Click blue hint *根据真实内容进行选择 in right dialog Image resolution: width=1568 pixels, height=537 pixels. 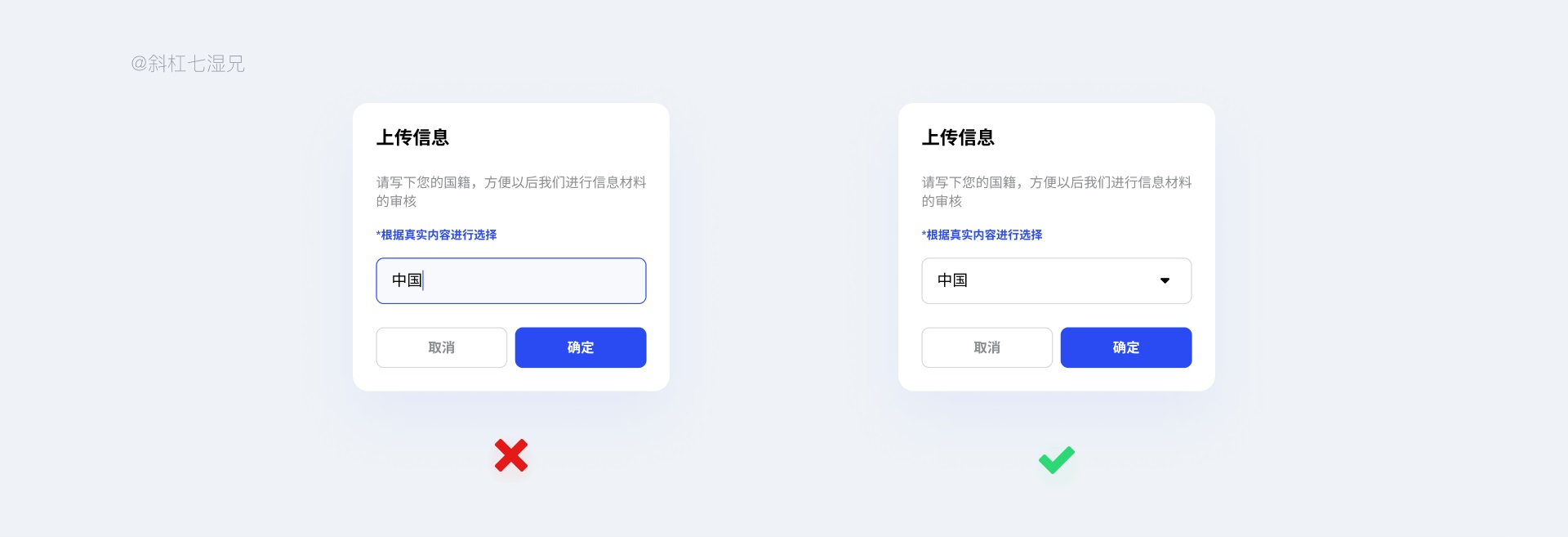[982, 235]
